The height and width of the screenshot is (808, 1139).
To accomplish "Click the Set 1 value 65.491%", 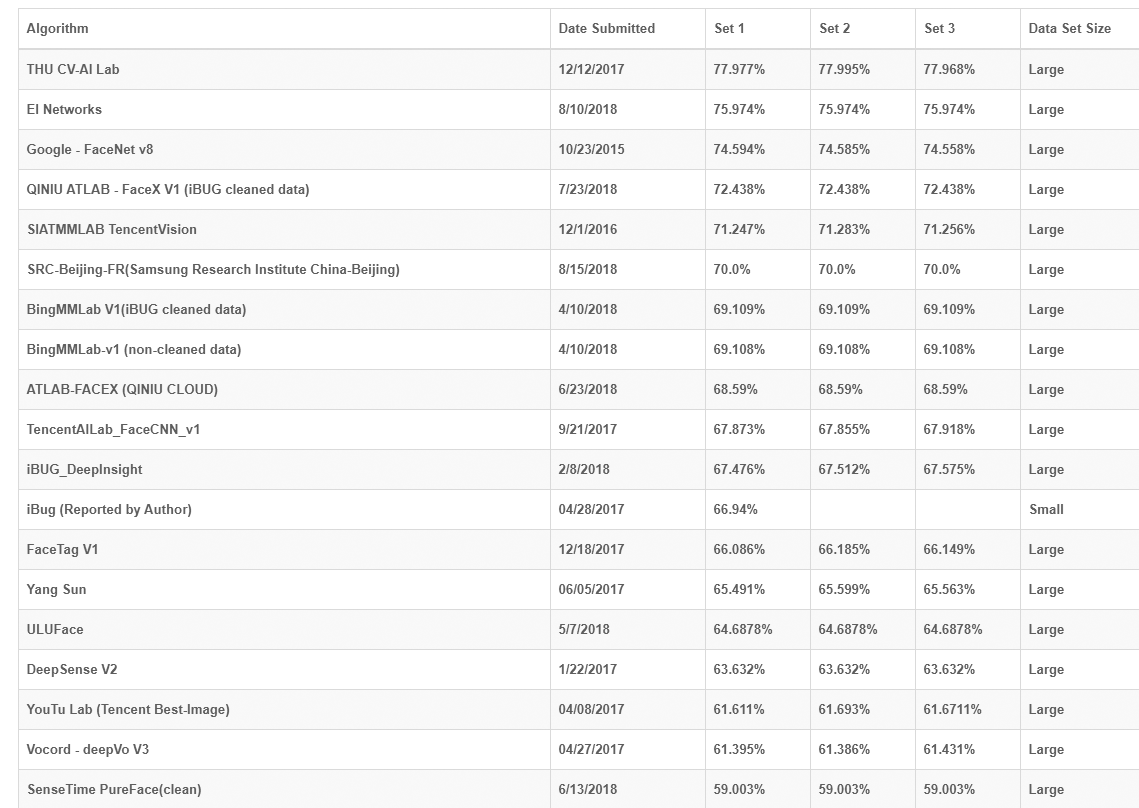I will pyautogui.click(x=739, y=589).
